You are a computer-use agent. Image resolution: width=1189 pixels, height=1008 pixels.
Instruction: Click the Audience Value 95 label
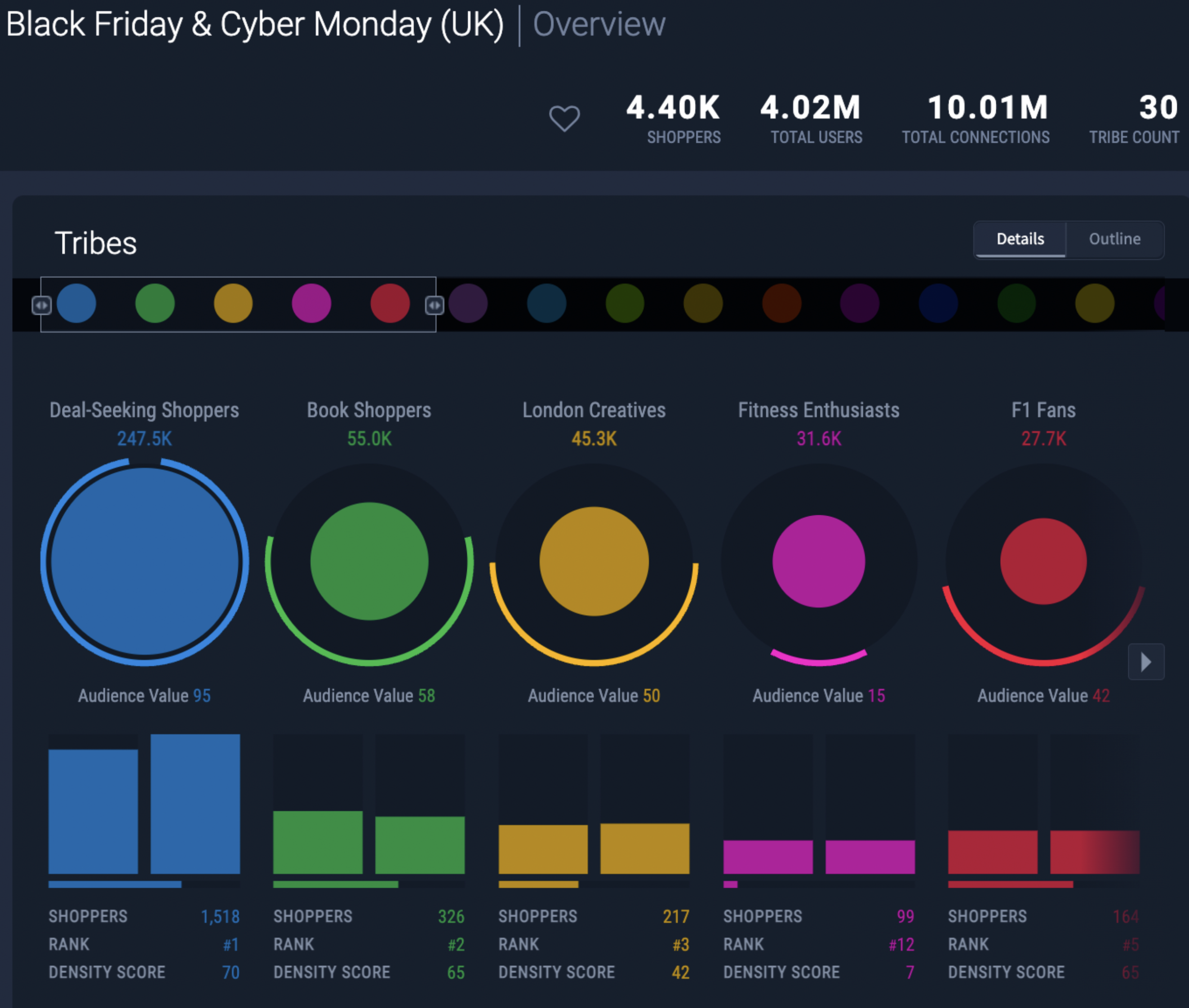pos(144,695)
